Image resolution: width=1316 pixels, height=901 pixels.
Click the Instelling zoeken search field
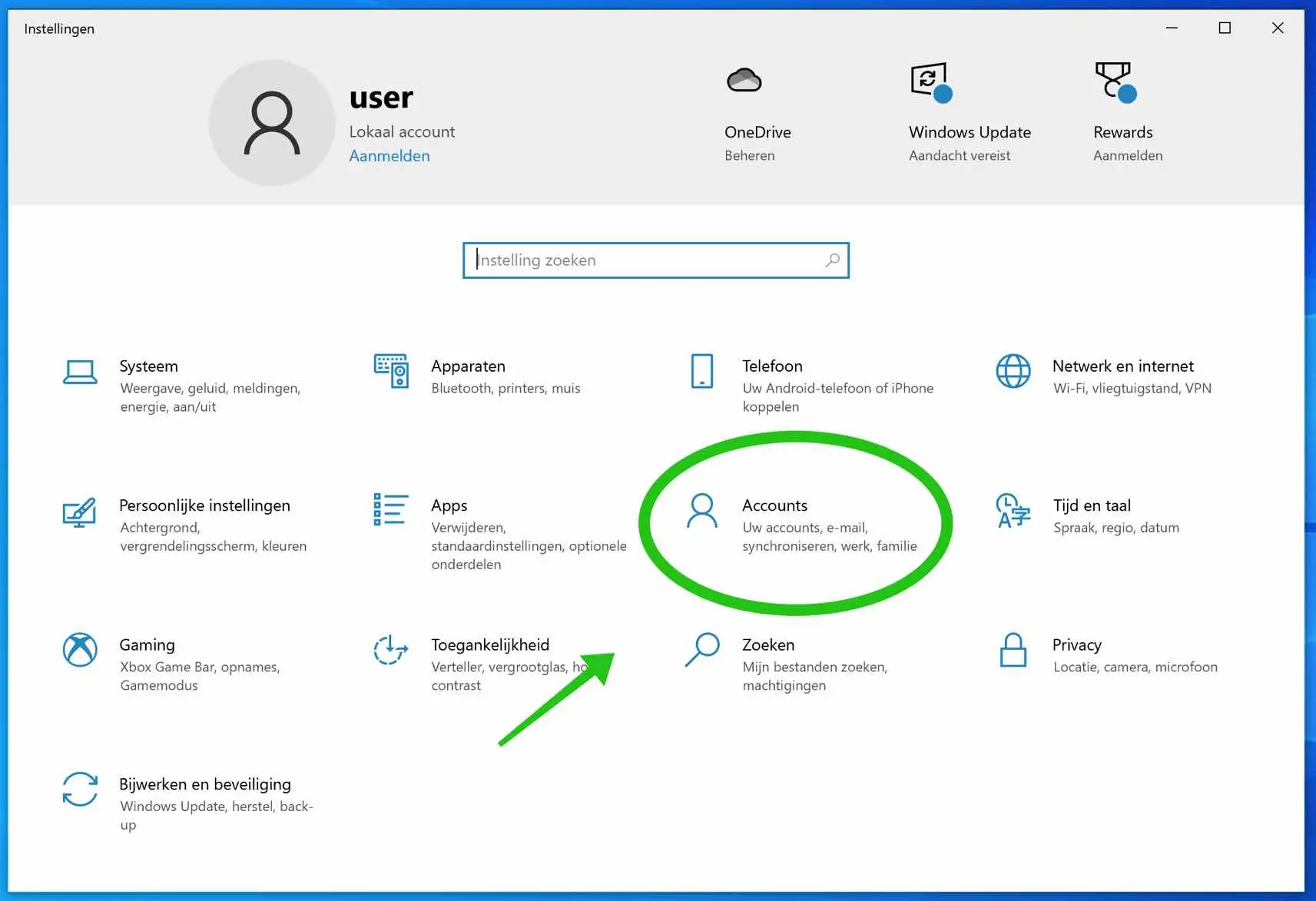655,260
